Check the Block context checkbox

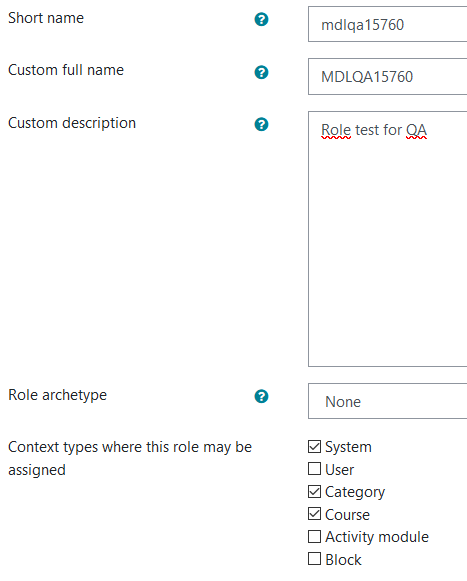click(314, 559)
